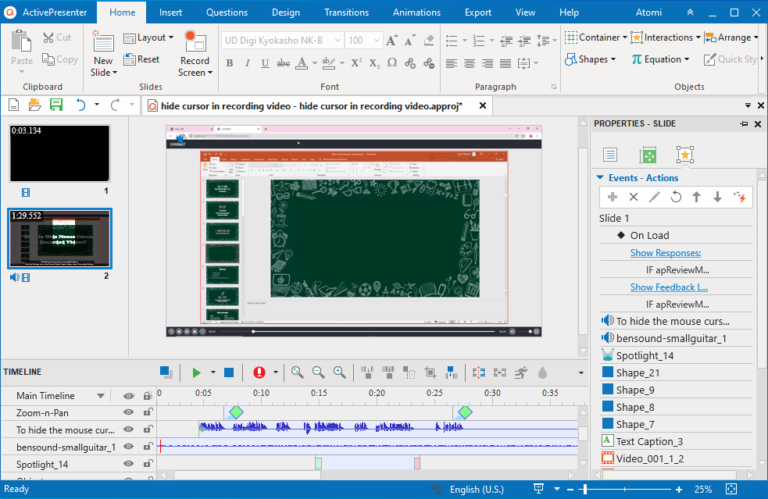Hide the Spotlight_14 track
This screenshot has height=499, width=768.
point(128,464)
